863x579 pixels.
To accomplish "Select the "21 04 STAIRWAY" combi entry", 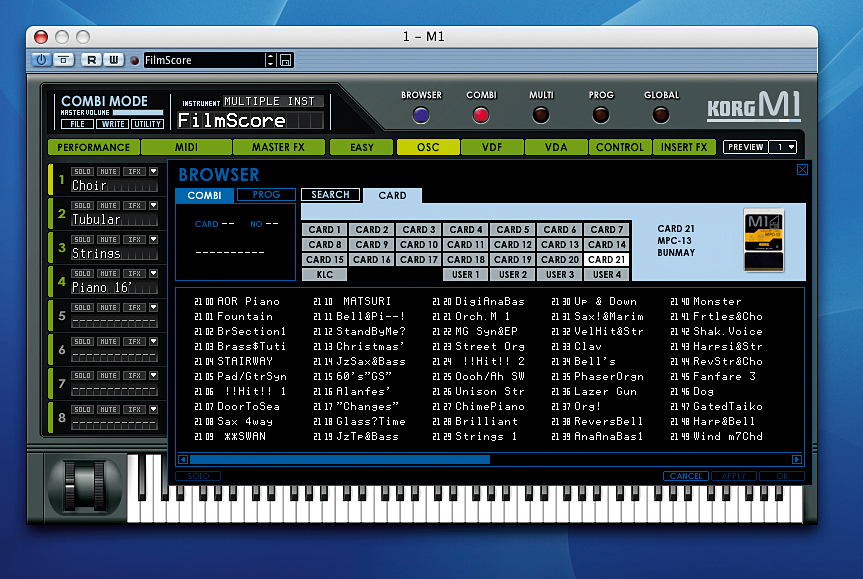I will click(234, 362).
